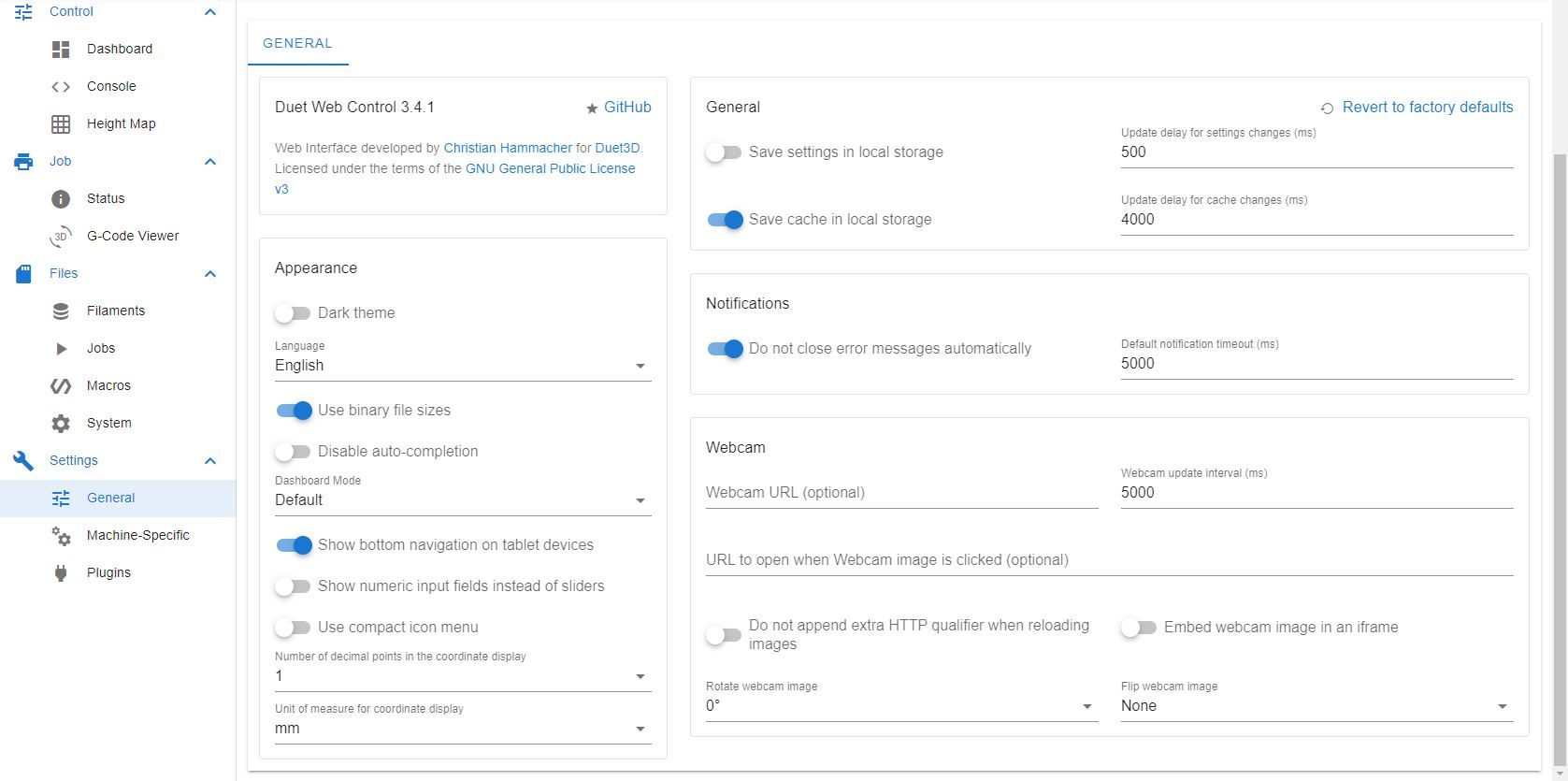Click the Plugins plug icon
Viewport: 1568px width, 781px height.
(61, 572)
